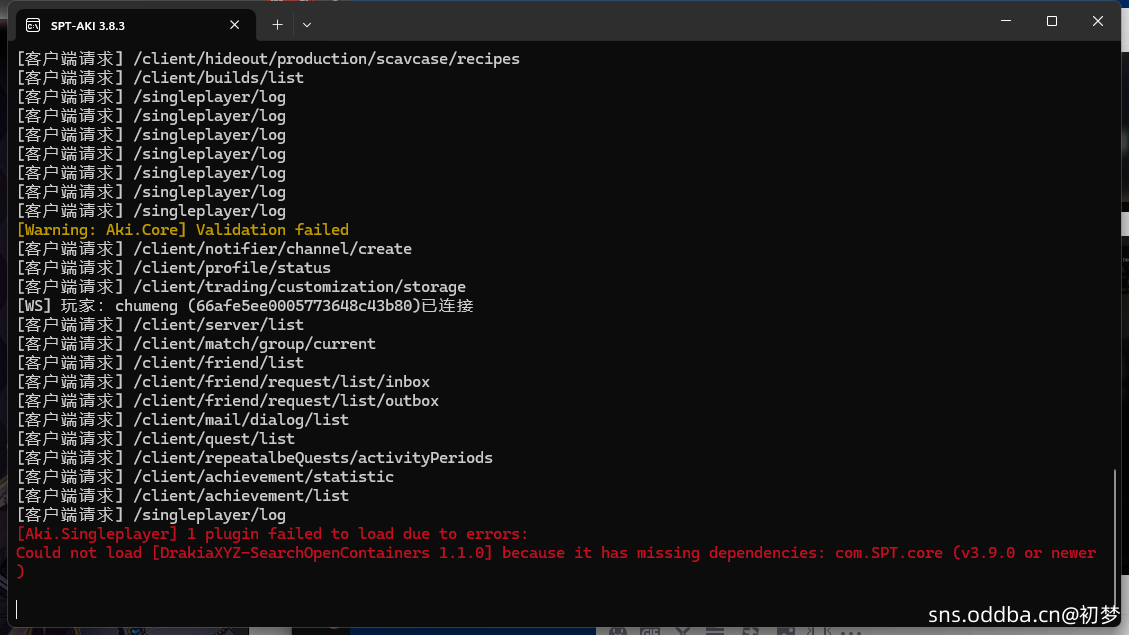Click the WS chumeng connection line
This screenshot has width=1129, height=635.
(245, 306)
